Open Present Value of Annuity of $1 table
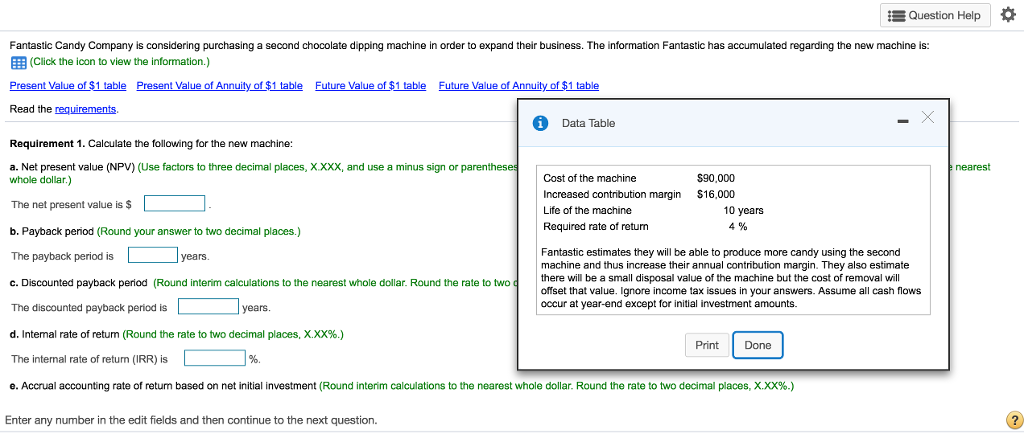1024x434 pixels. point(219,85)
